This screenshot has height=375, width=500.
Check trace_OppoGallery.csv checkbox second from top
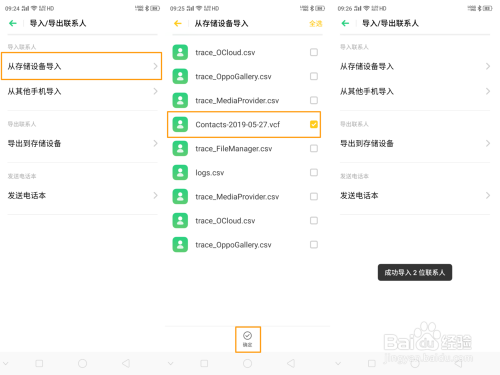314,76
